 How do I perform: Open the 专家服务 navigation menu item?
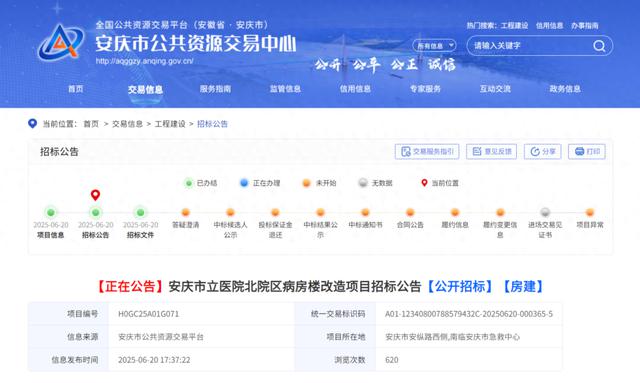click(x=425, y=89)
